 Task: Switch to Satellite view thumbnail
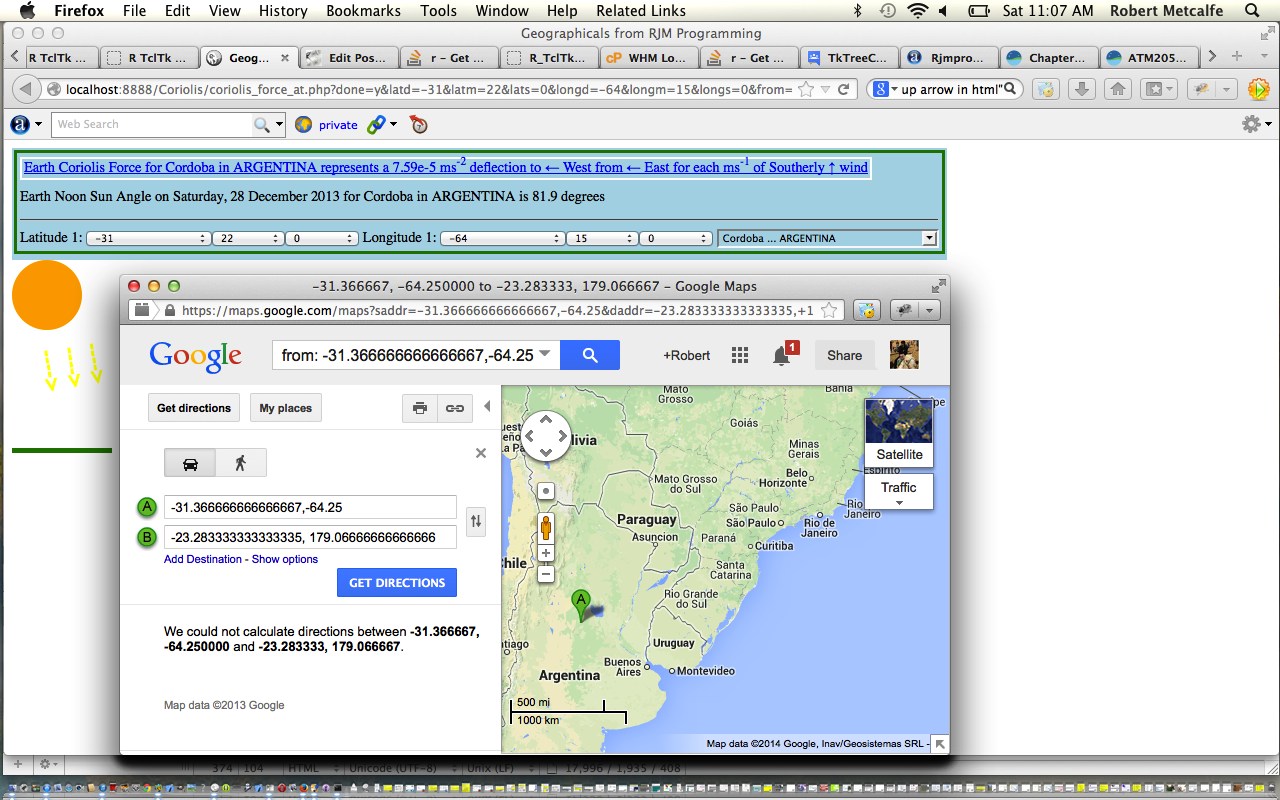pyautogui.click(x=899, y=432)
